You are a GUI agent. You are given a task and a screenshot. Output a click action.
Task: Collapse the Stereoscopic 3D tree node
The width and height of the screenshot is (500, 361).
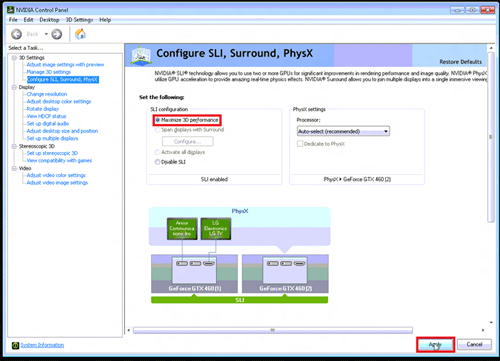[x=14, y=146]
